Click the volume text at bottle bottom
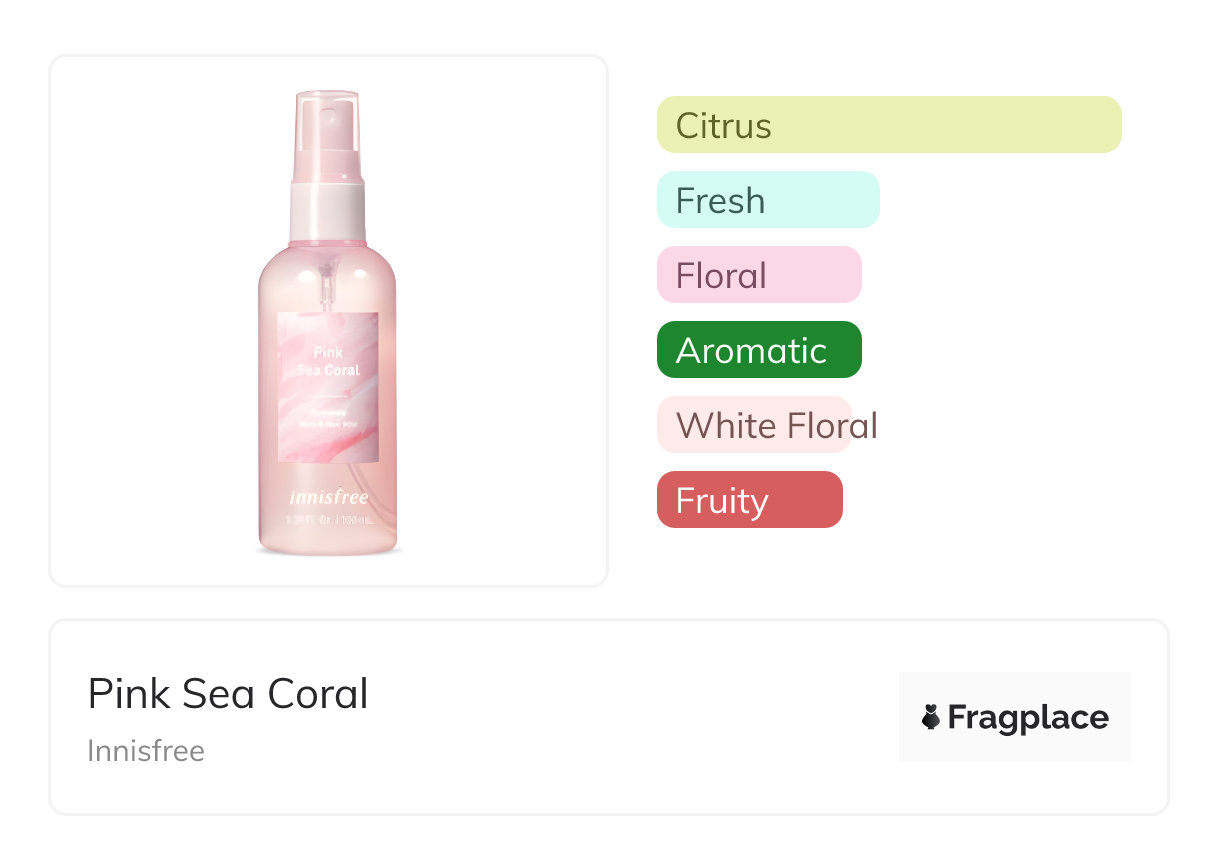Image resolution: width=1218 pixels, height=864 pixels. 328,520
